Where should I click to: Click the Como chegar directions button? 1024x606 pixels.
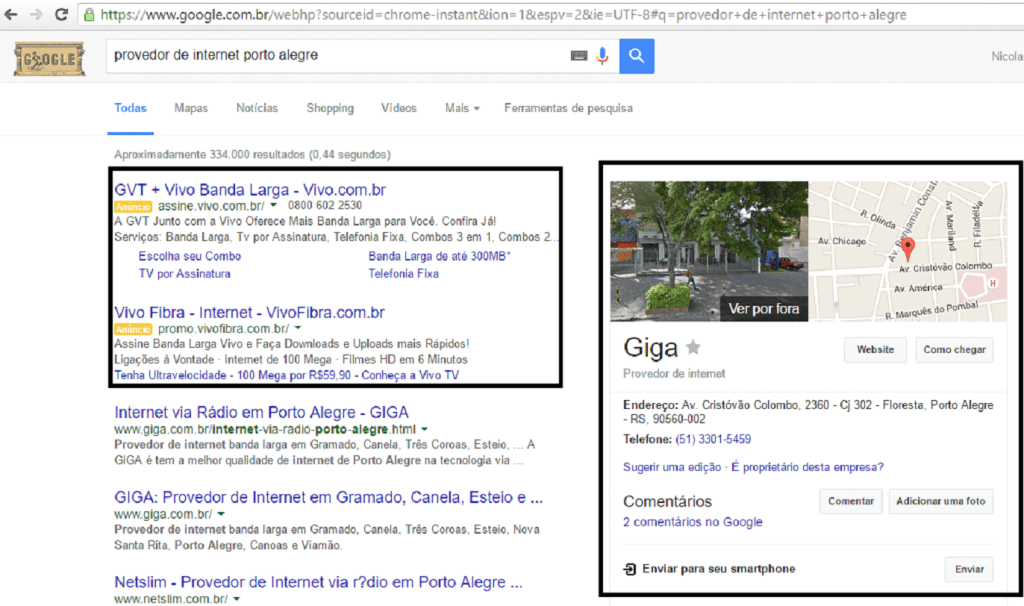coord(954,350)
